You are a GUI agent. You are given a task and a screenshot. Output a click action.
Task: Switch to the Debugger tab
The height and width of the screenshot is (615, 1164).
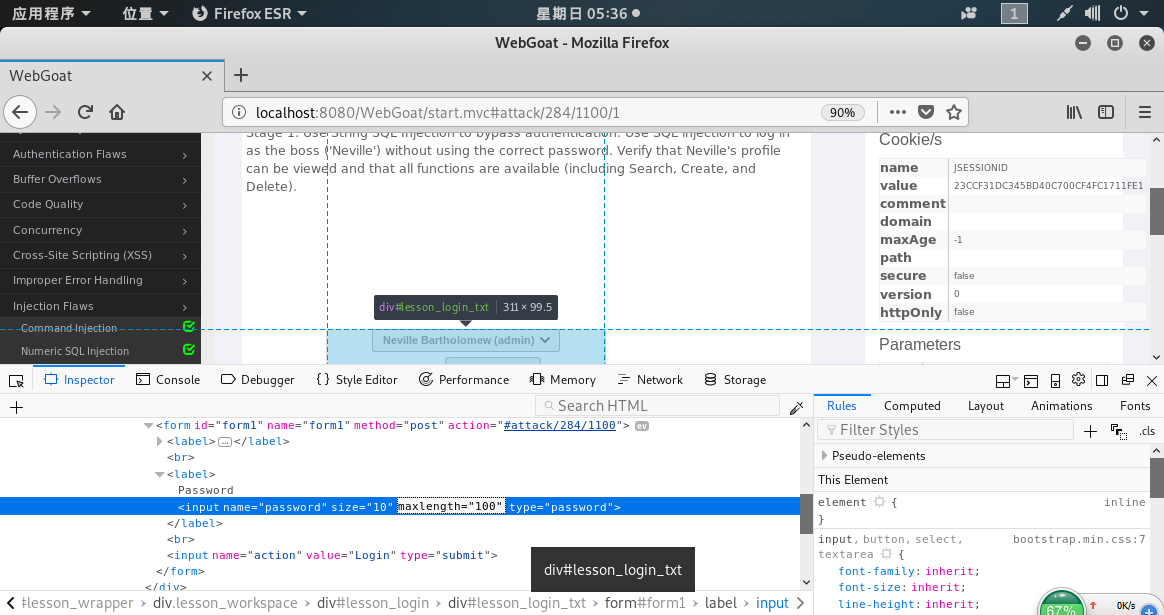[258, 380]
